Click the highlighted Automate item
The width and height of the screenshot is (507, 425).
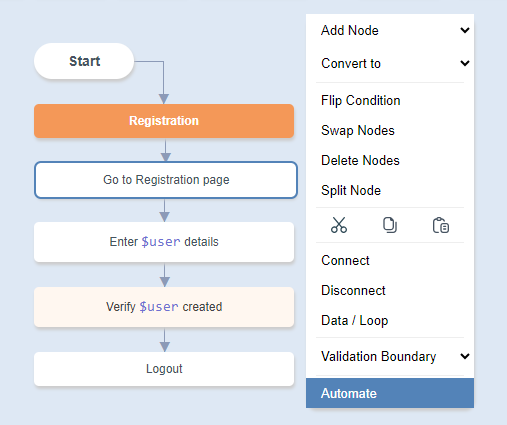click(x=390, y=393)
